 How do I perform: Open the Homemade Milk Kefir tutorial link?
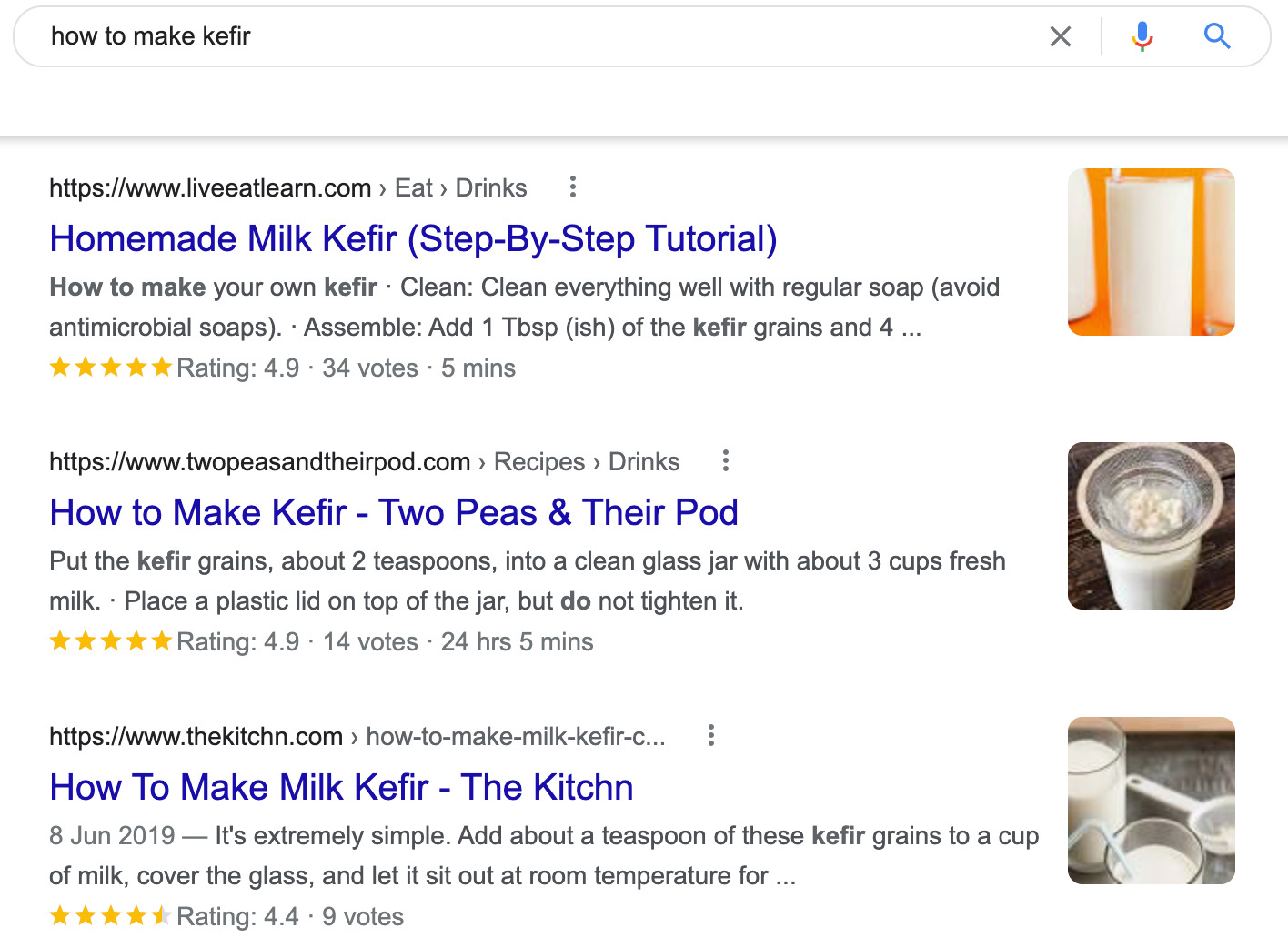coord(414,238)
